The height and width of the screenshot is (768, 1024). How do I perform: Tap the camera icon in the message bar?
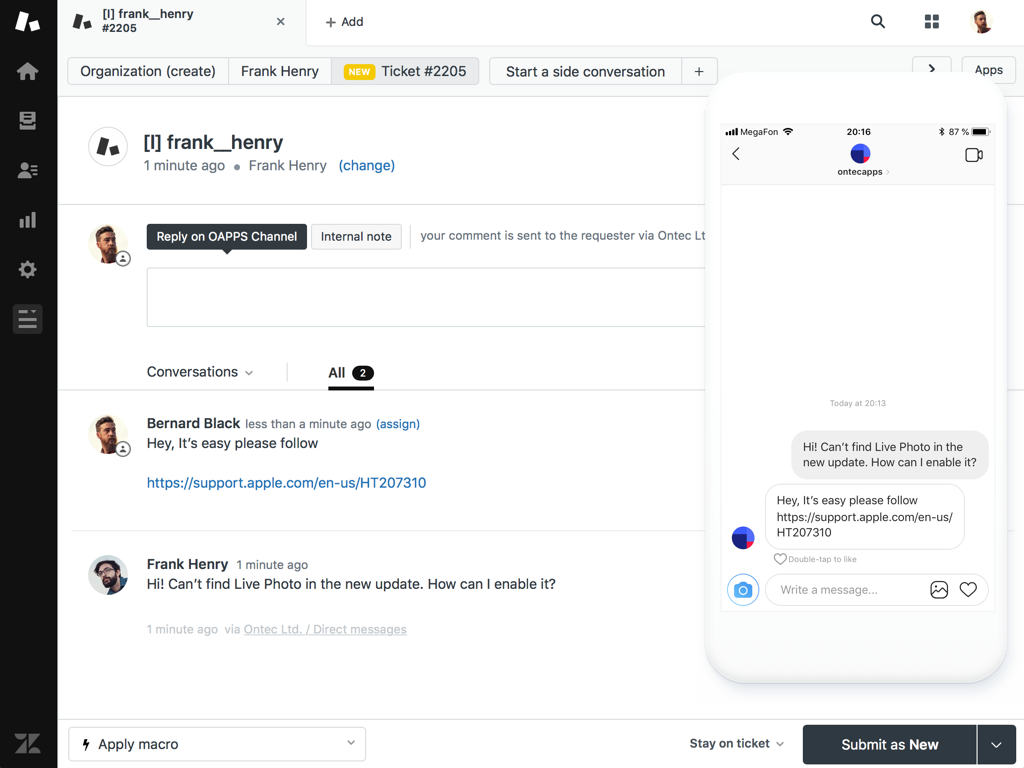743,590
